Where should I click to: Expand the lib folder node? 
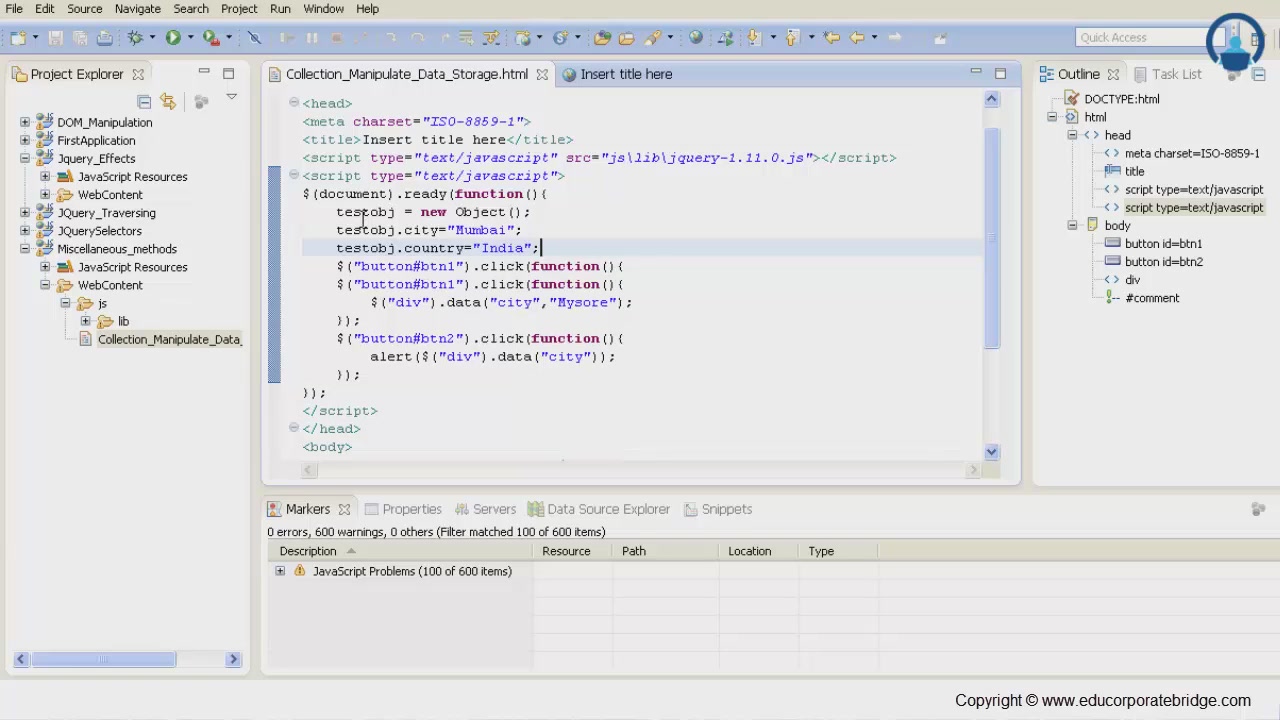[x=86, y=321]
